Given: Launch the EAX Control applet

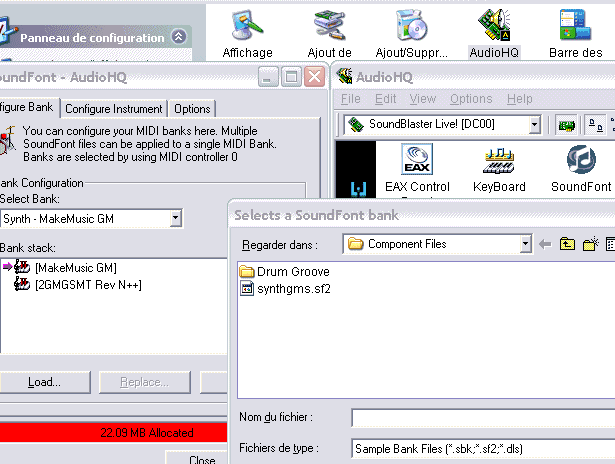Looking at the screenshot, I should click(417, 169).
